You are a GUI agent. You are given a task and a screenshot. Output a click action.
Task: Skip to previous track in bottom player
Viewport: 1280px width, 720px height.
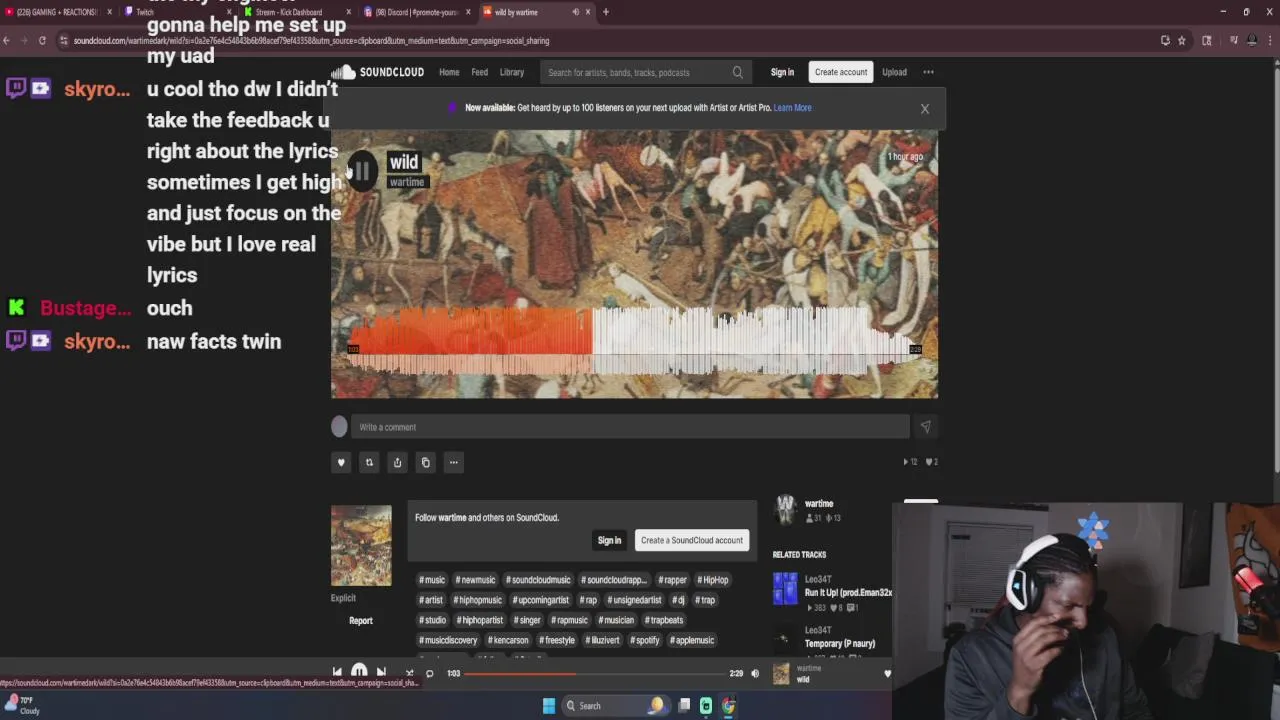pyautogui.click(x=337, y=673)
